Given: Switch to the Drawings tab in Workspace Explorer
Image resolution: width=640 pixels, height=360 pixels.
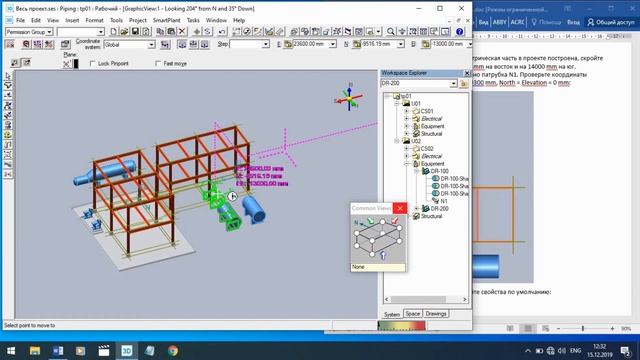Looking at the screenshot, I should click(436, 313).
